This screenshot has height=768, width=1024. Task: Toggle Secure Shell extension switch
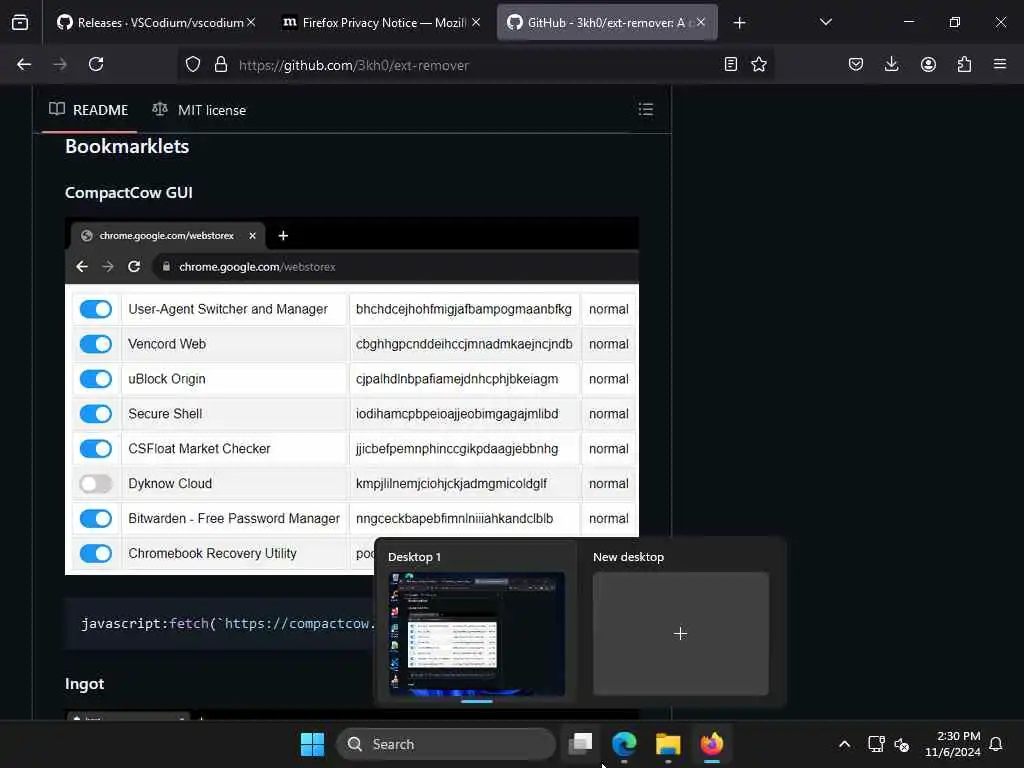96,413
